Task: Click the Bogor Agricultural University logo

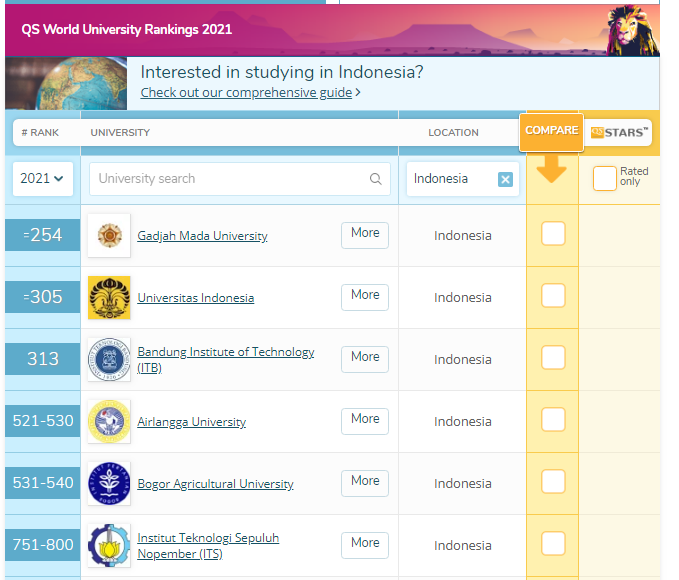Action: pyautogui.click(x=108, y=483)
